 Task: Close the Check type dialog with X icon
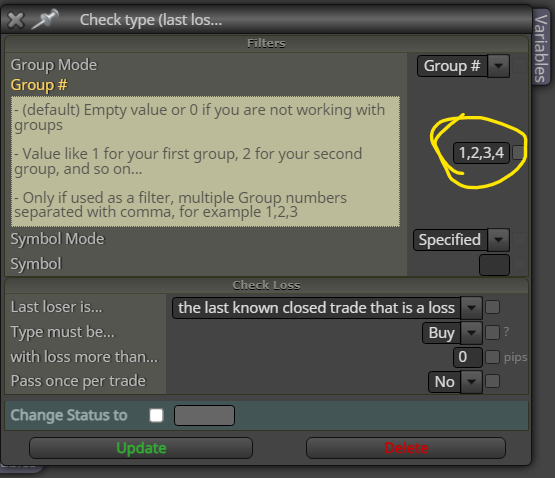click(x=15, y=19)
